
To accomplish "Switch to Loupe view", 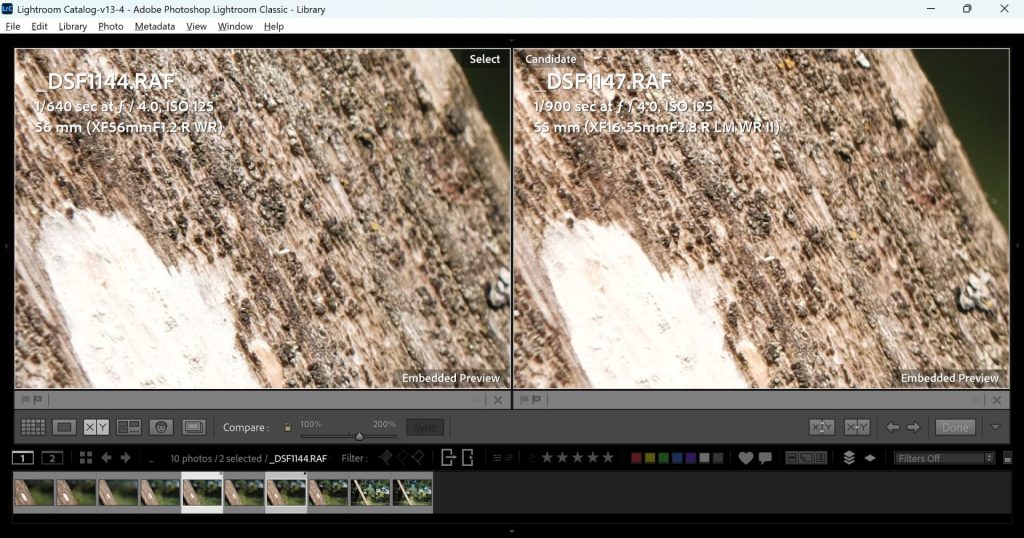I will [x=64, y=427].
